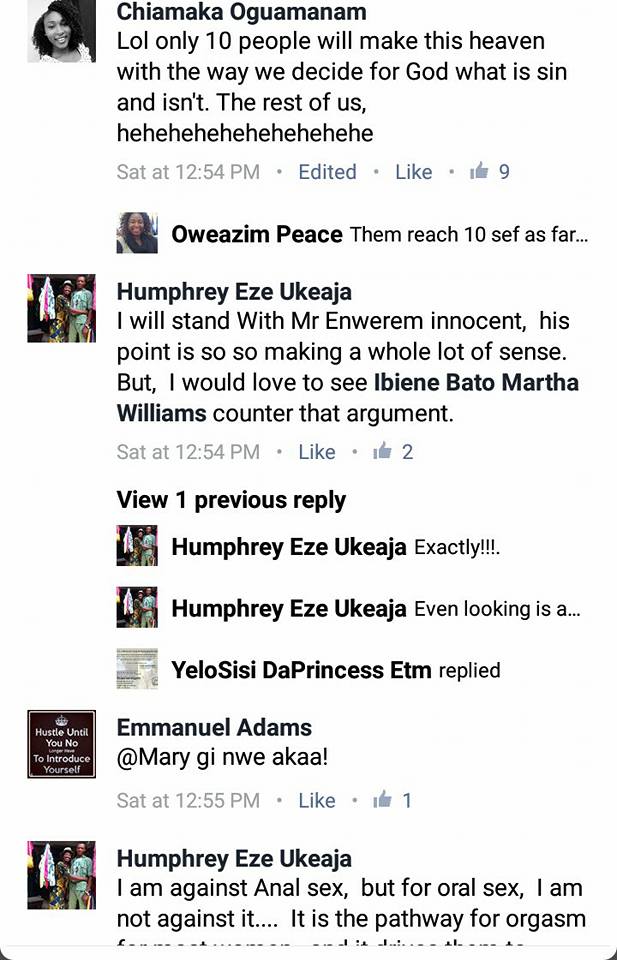
Task: Open Humphrey Eze Ukeaja's avatar on last comment
Action: [61, 875]
